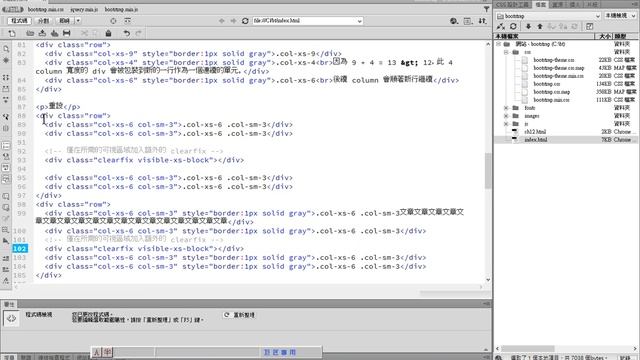Click the code editor vertical scrollbar thumb

point(488,171)
